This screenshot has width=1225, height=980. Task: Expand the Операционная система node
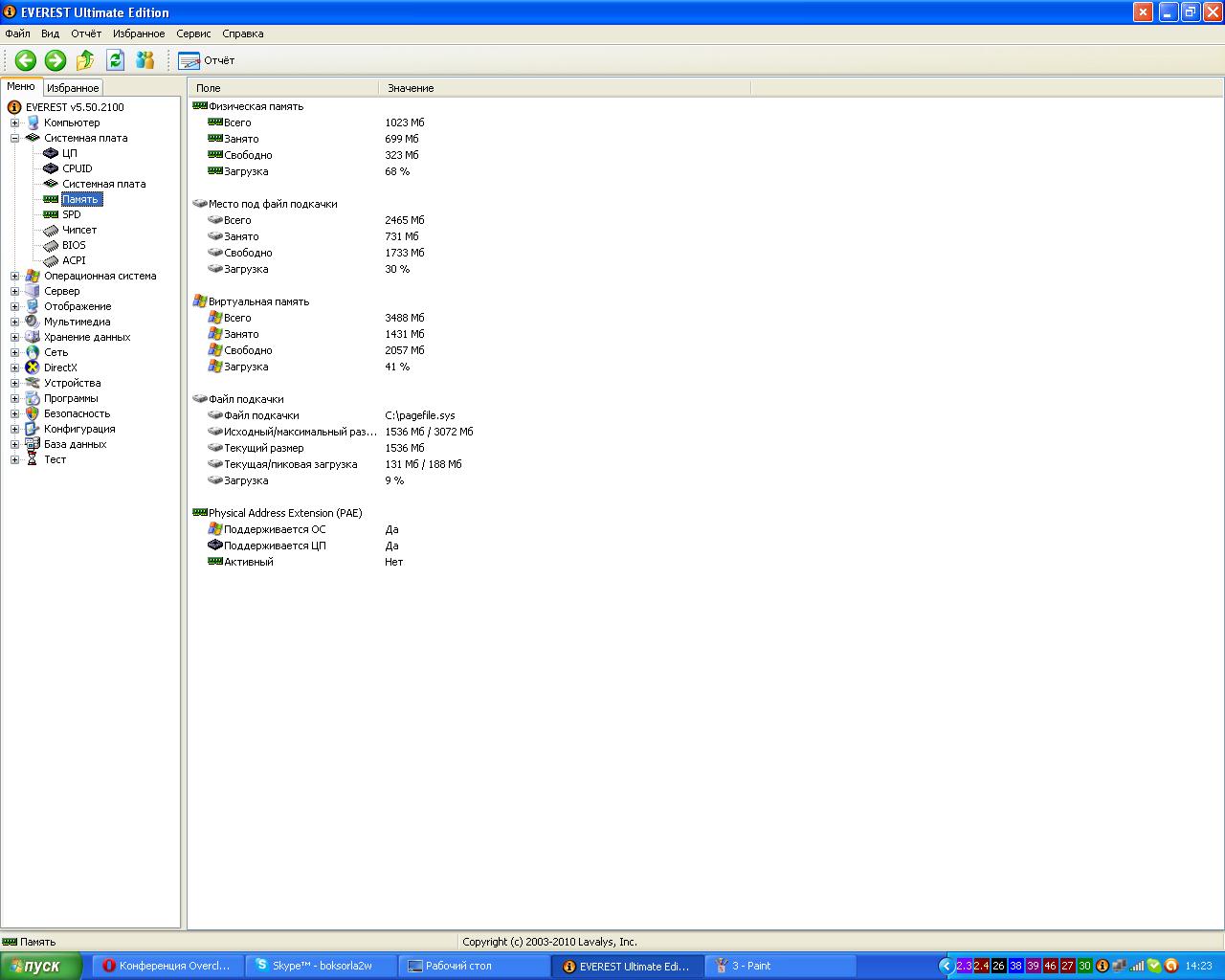pyautogui.click(x=14, y=276)
